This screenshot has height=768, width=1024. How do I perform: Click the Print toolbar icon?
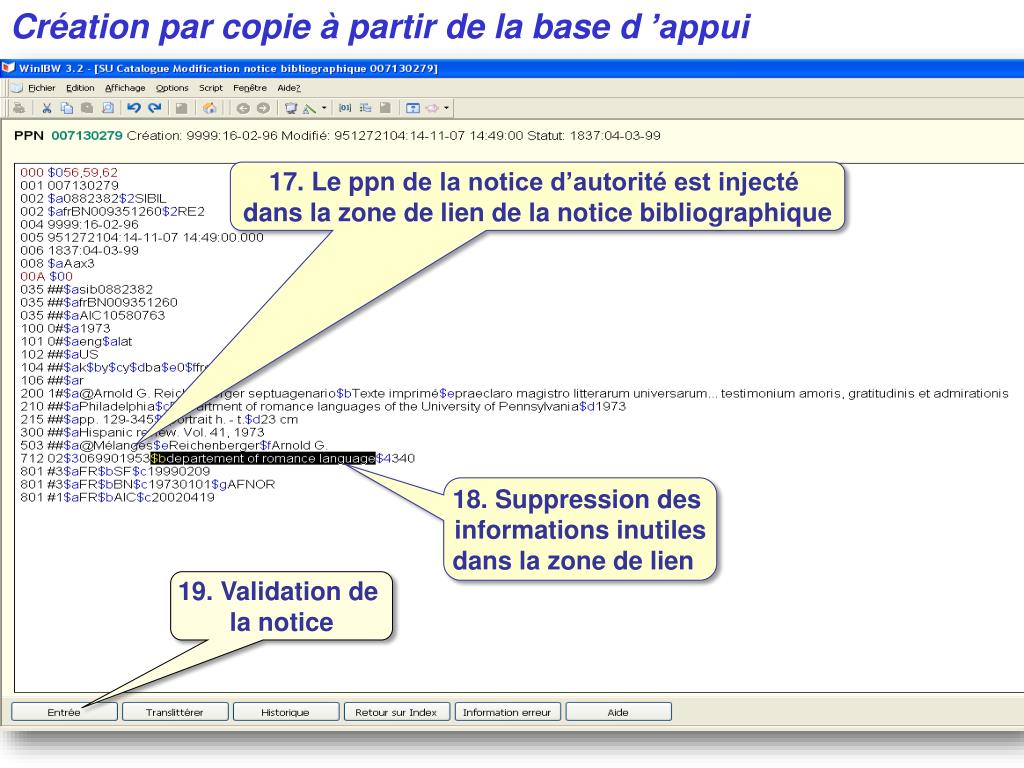(19, 108)
